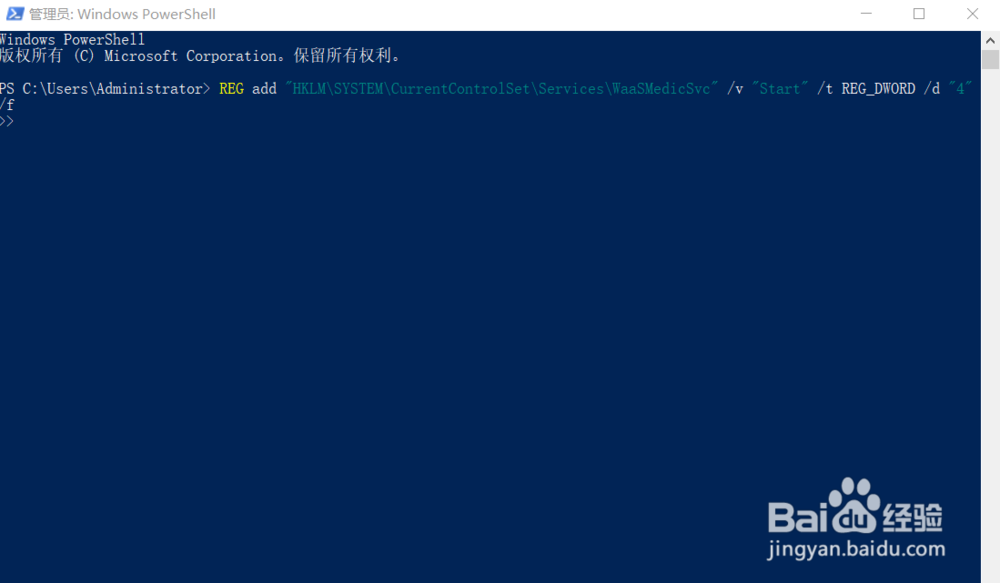
Task: Click the /f flag on second line
Action: pos(7,105)
